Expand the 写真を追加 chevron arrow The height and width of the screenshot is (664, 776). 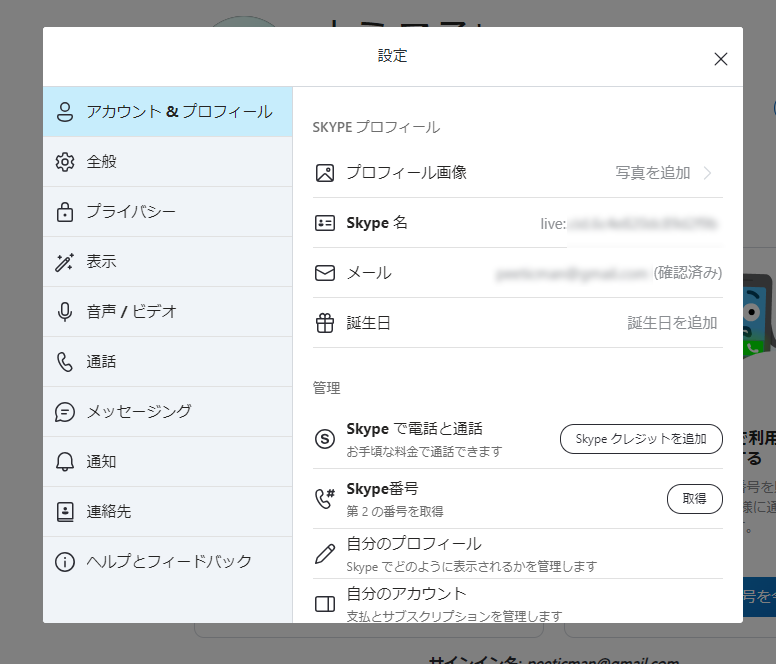[x=708, y=173]
